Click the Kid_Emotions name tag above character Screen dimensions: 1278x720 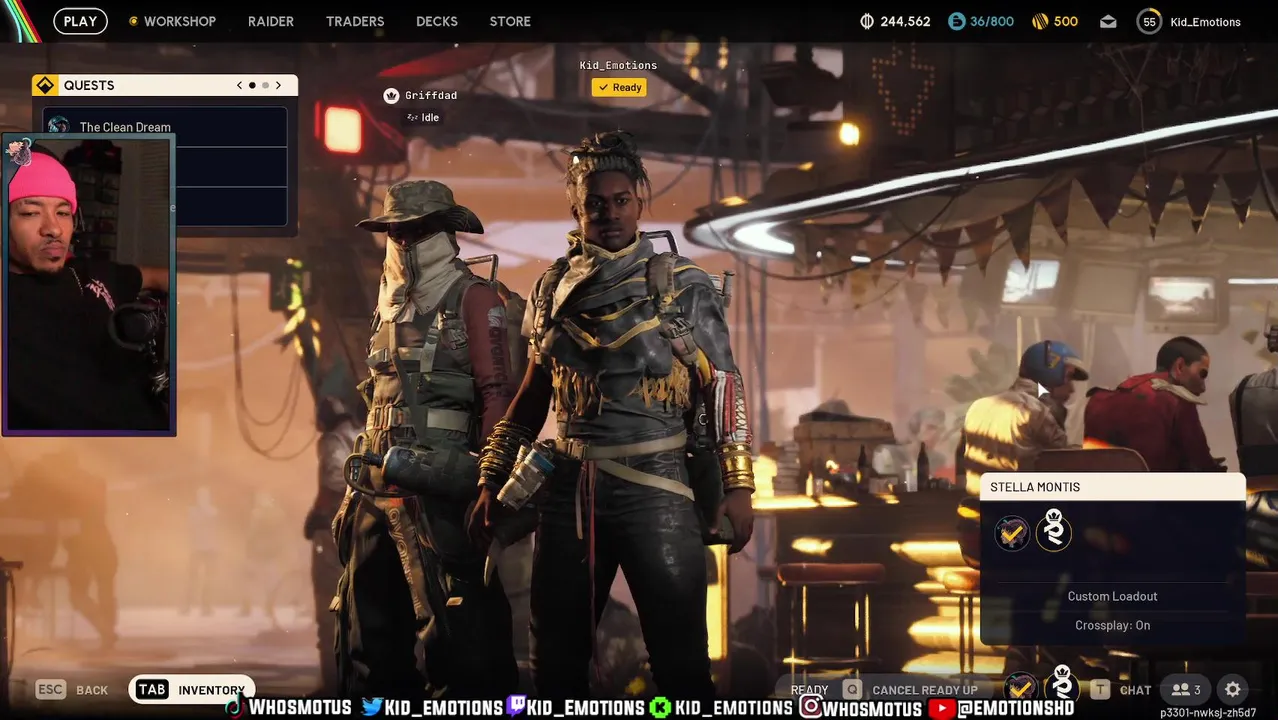[x=618, y=65]
